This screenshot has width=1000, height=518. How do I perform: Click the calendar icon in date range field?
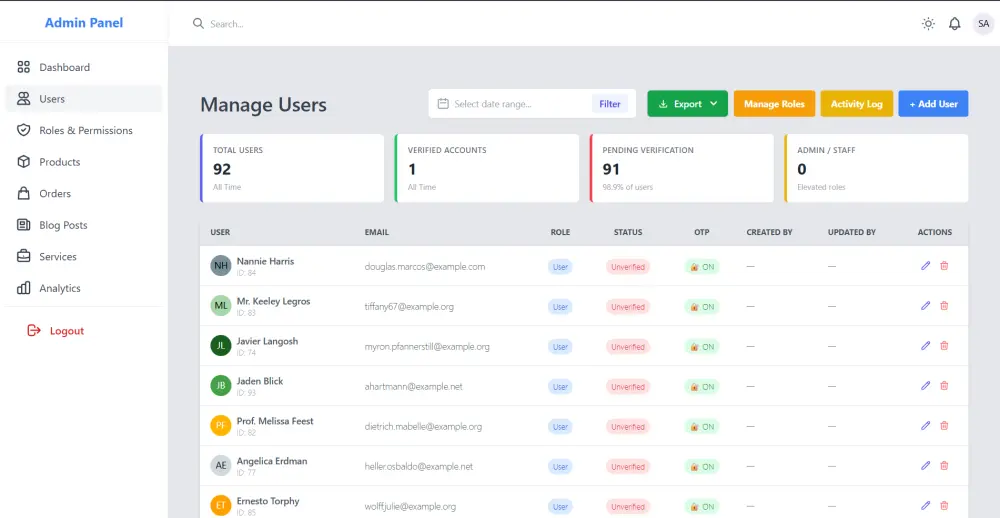(x=443, y=103)
